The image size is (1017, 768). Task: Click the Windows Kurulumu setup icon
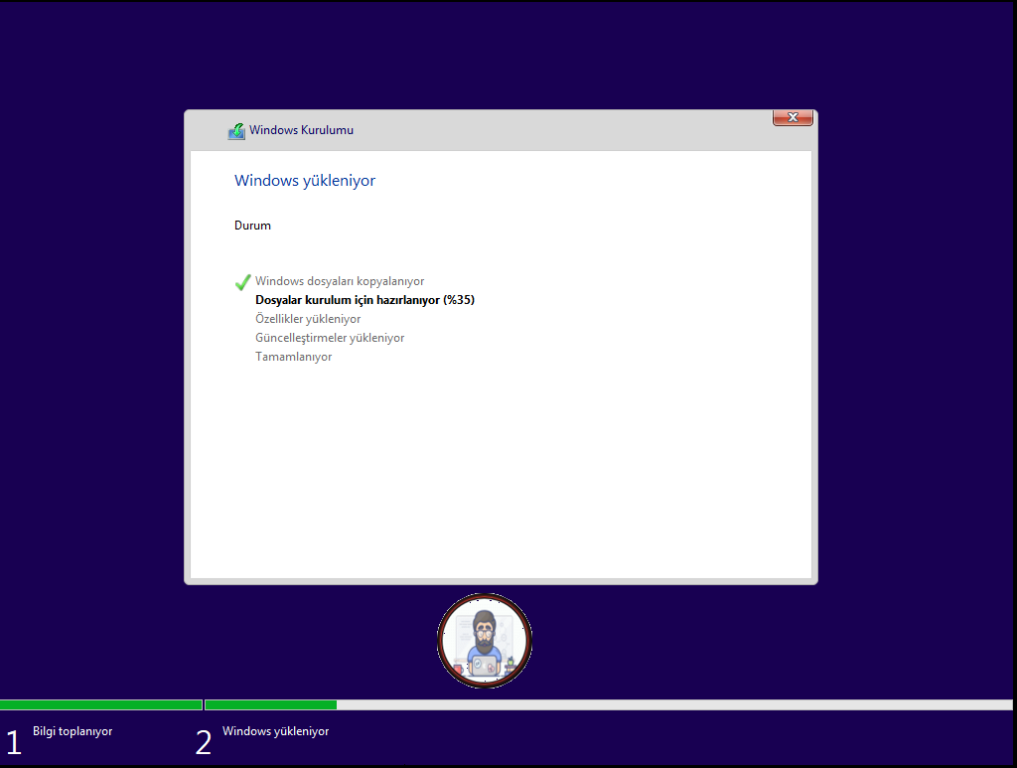237,131
